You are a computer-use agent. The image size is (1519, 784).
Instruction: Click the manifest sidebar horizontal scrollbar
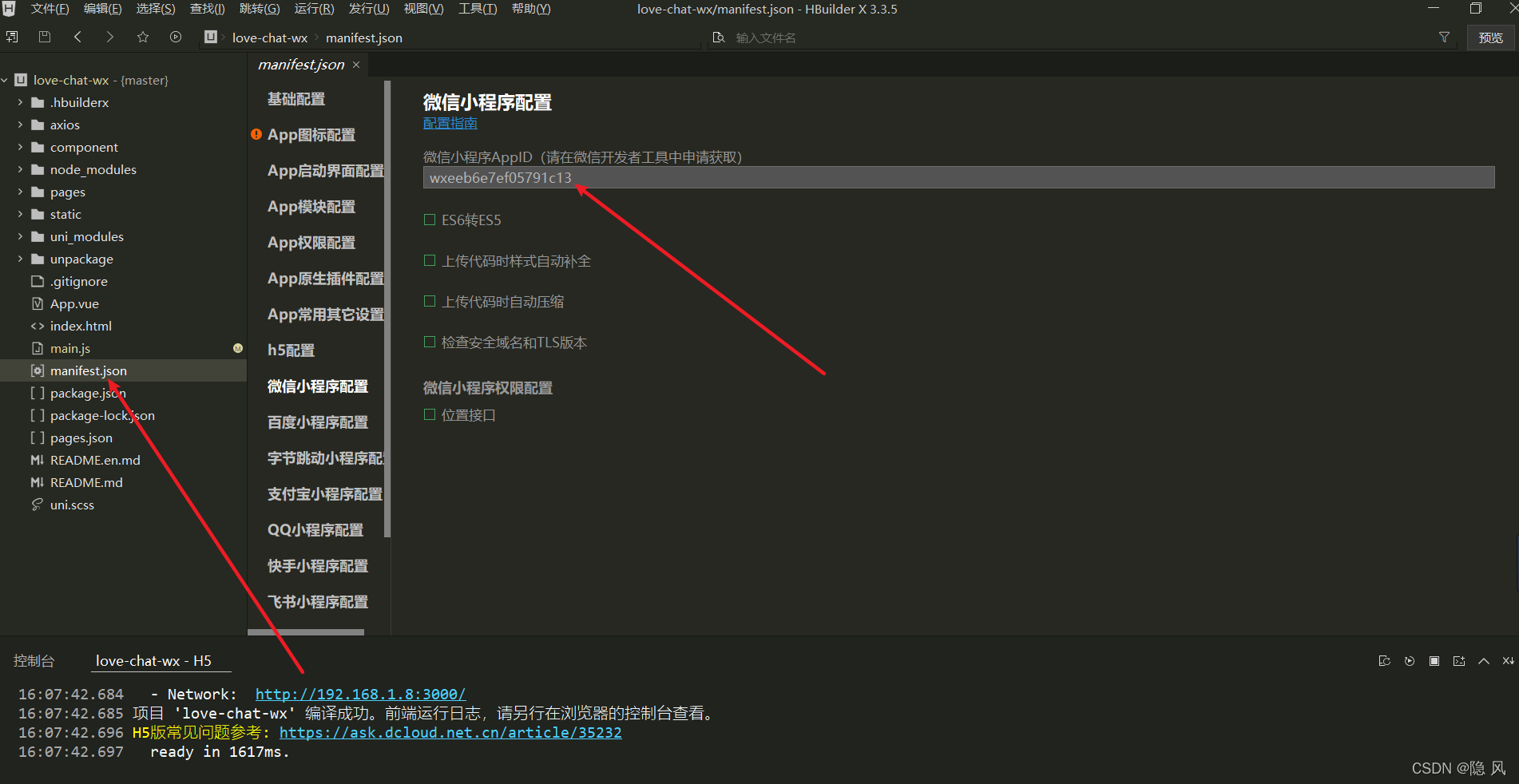coord(306,632)
